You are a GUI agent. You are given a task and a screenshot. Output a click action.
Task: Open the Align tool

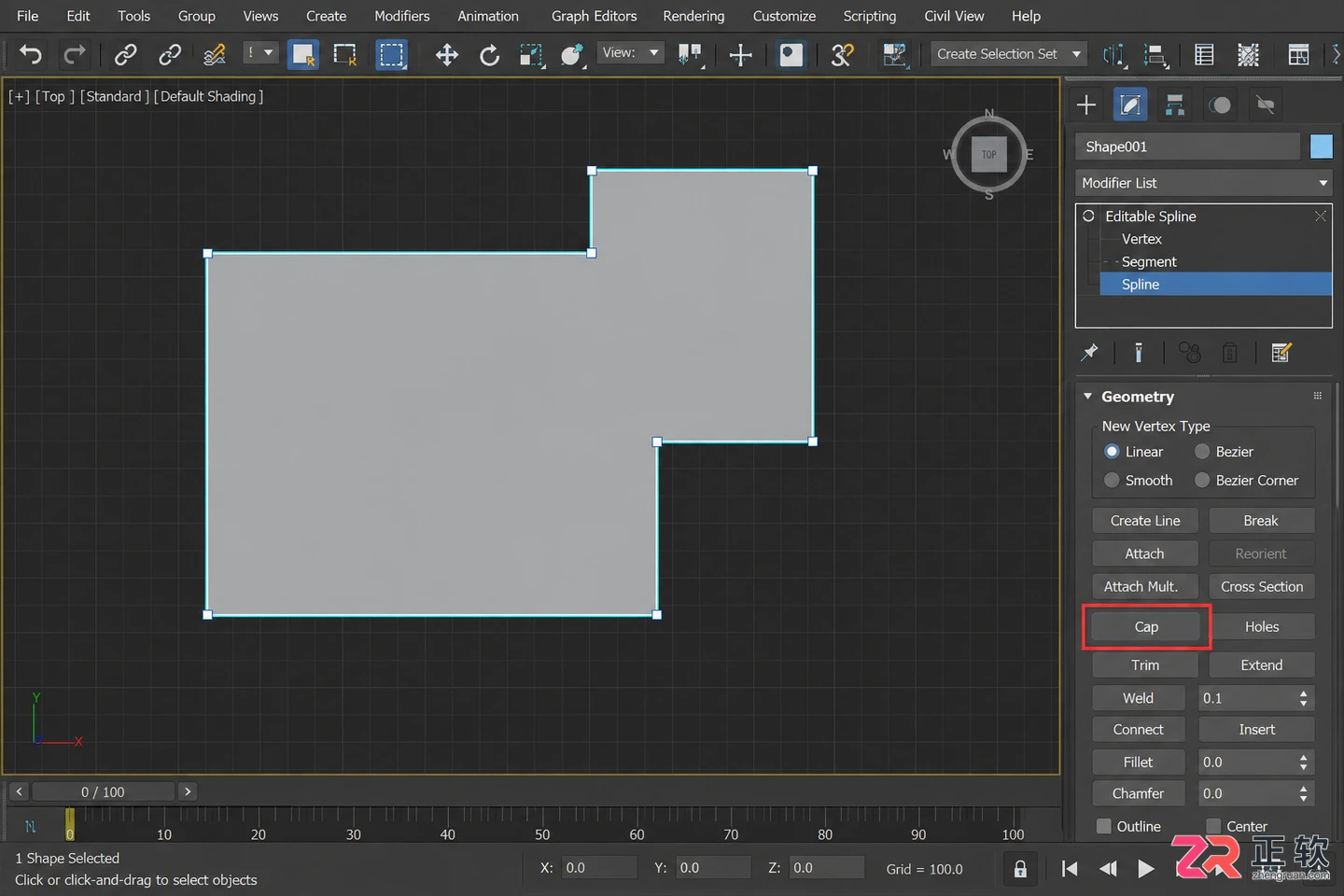(x=1155, y=55)
